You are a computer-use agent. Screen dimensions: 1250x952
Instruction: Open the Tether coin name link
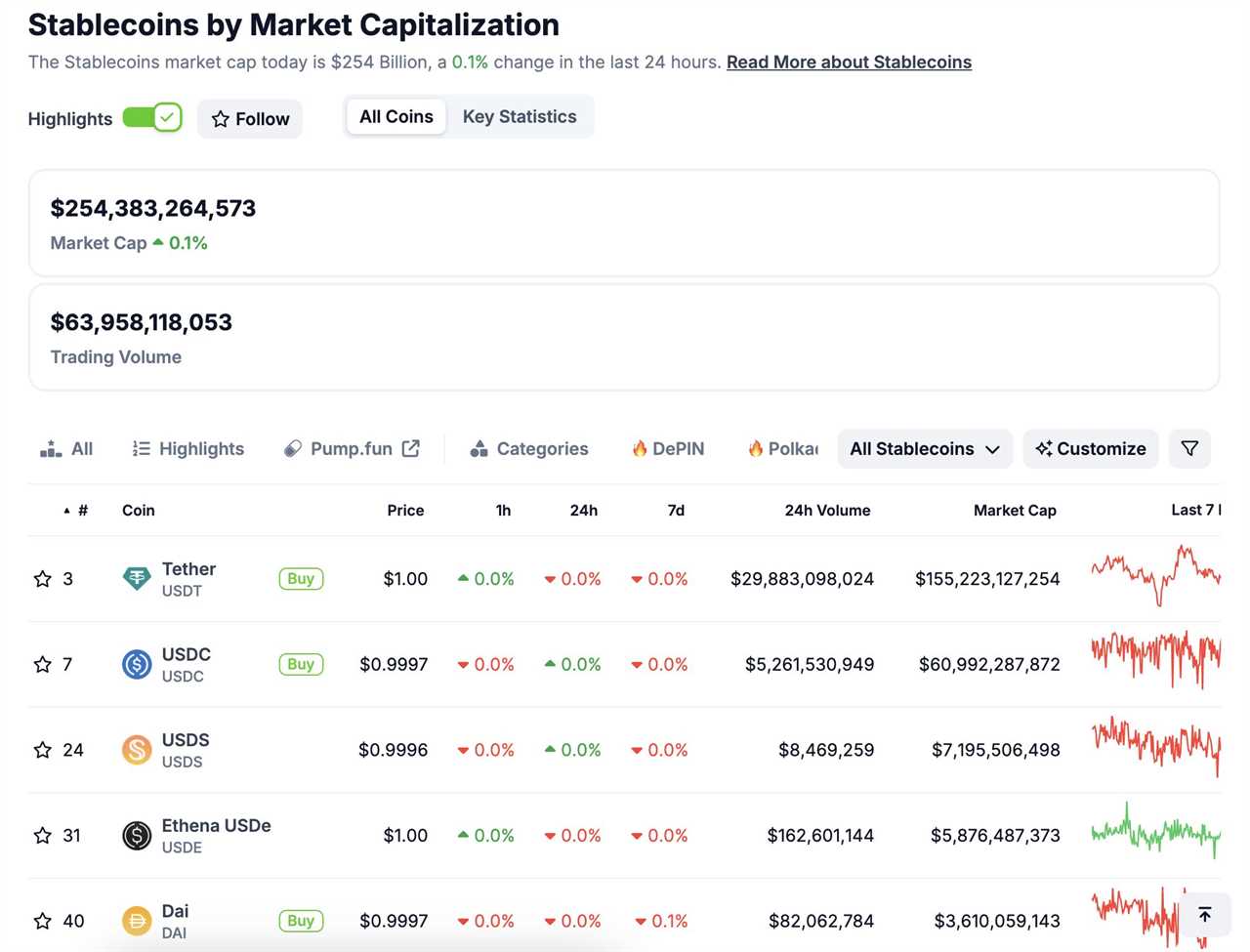188,568
